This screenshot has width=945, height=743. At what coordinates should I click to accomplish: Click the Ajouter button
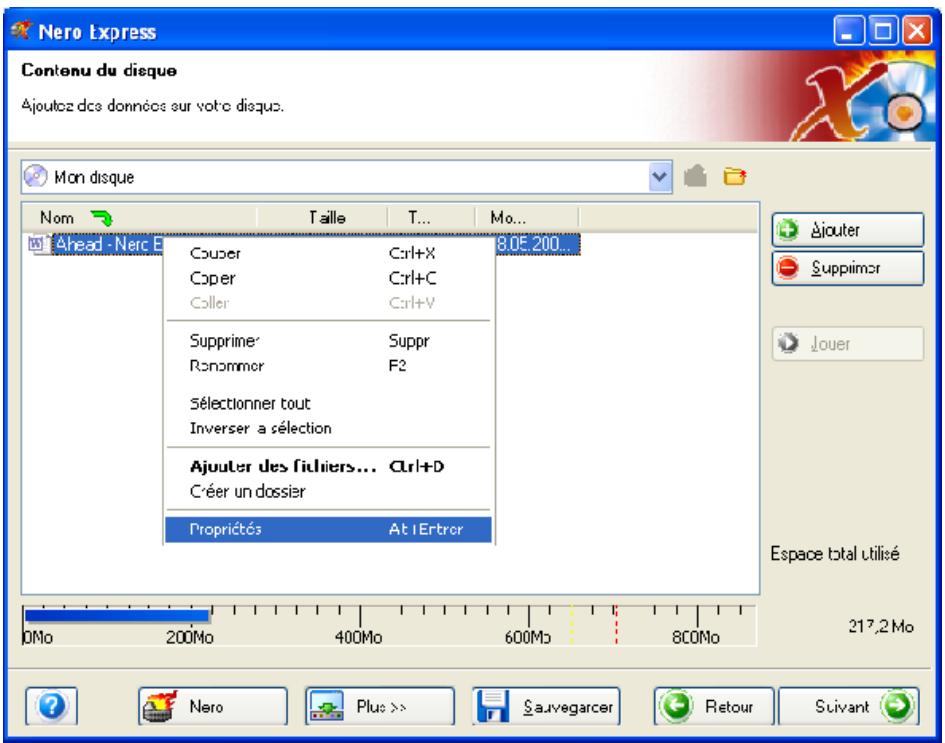click(847, 230)
